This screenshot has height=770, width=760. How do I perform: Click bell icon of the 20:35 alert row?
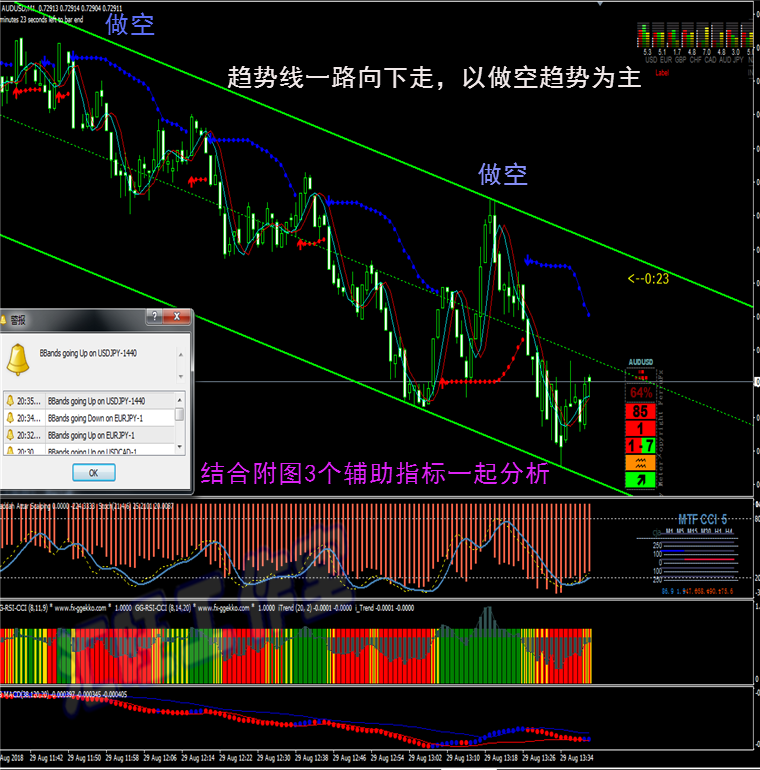(x=10, y=401)
